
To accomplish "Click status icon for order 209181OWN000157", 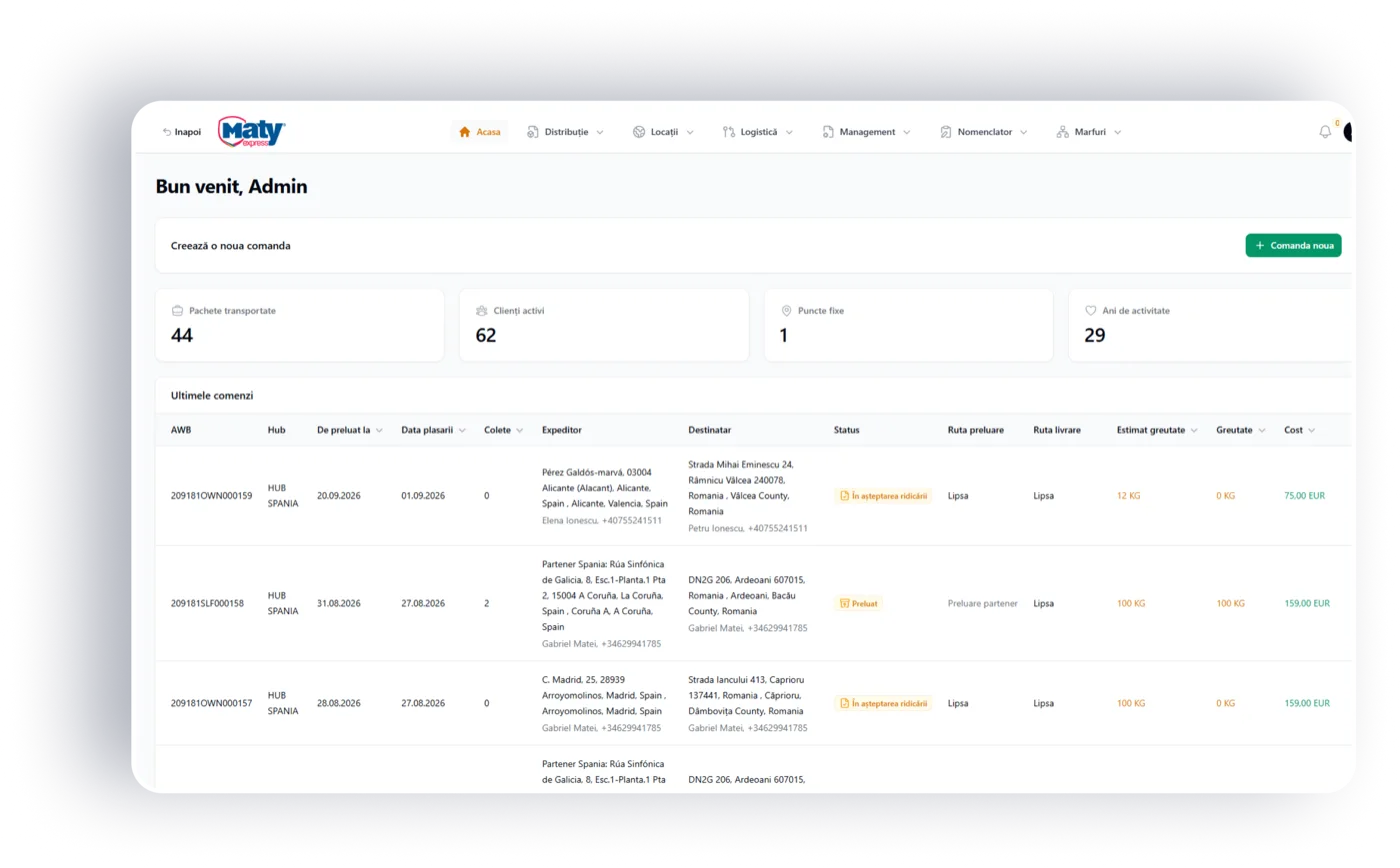I will 845,703.
